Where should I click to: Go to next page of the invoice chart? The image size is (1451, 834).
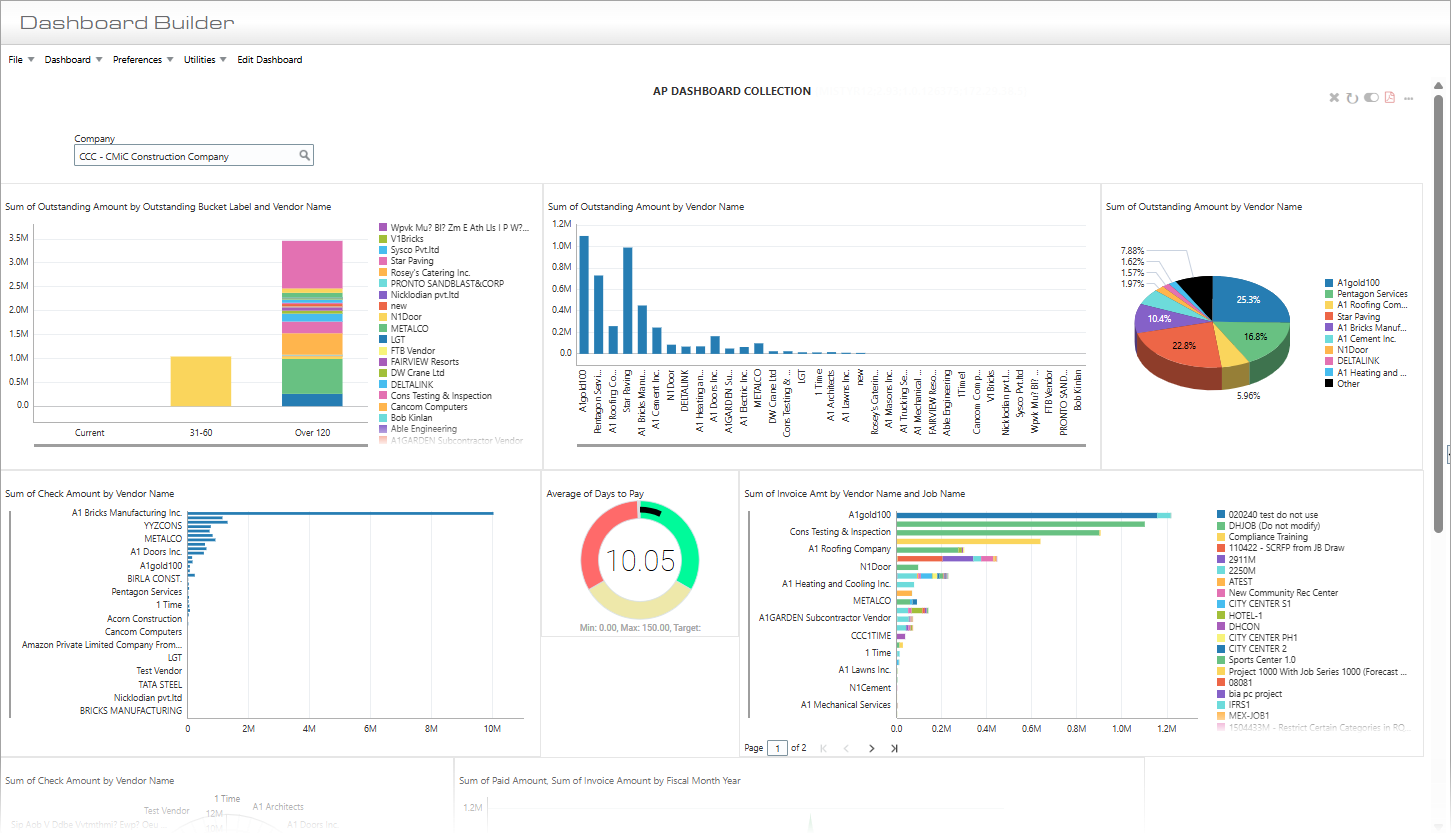(871, 747)
